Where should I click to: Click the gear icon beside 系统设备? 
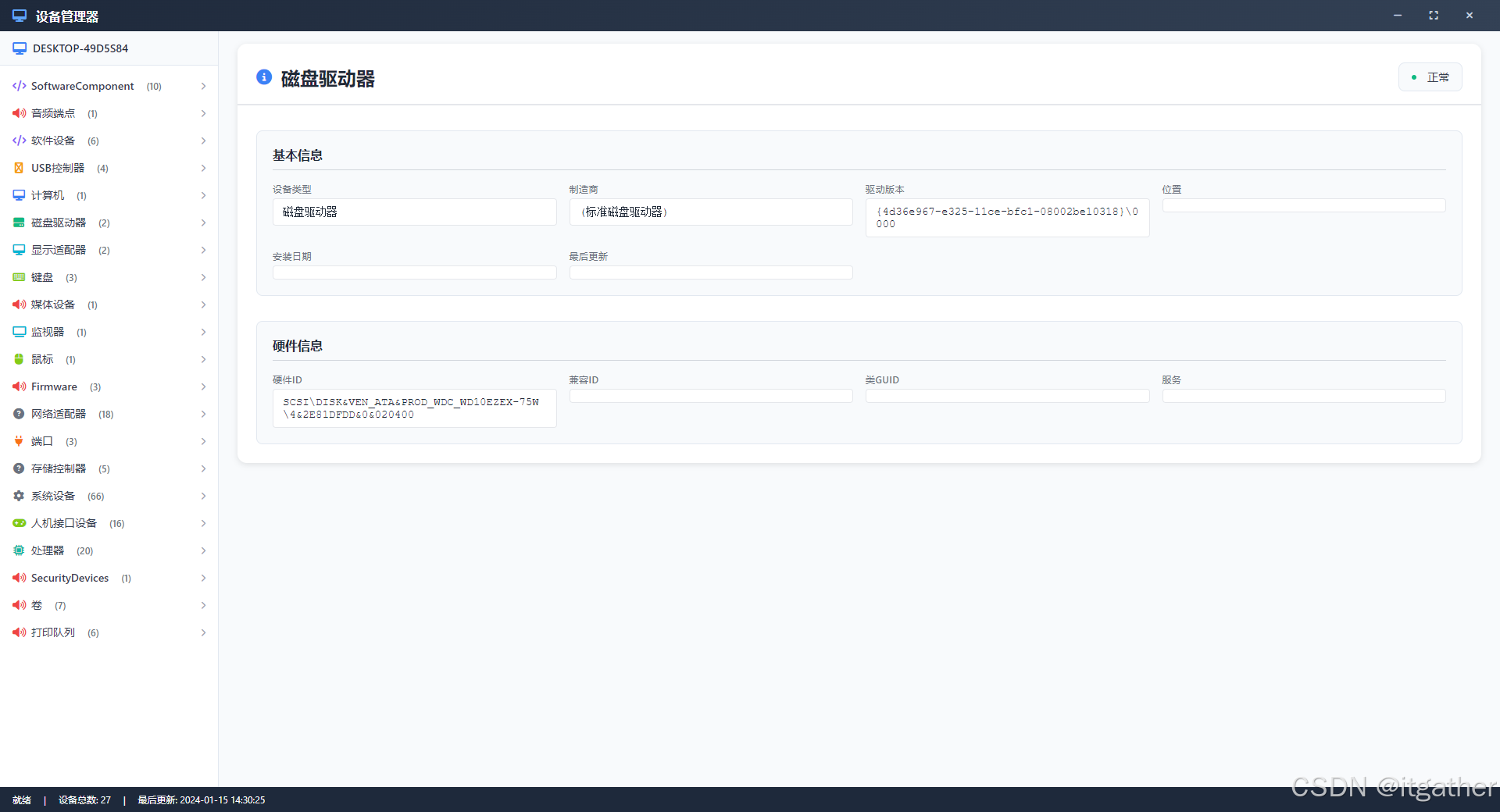click(x=19, y=496)
